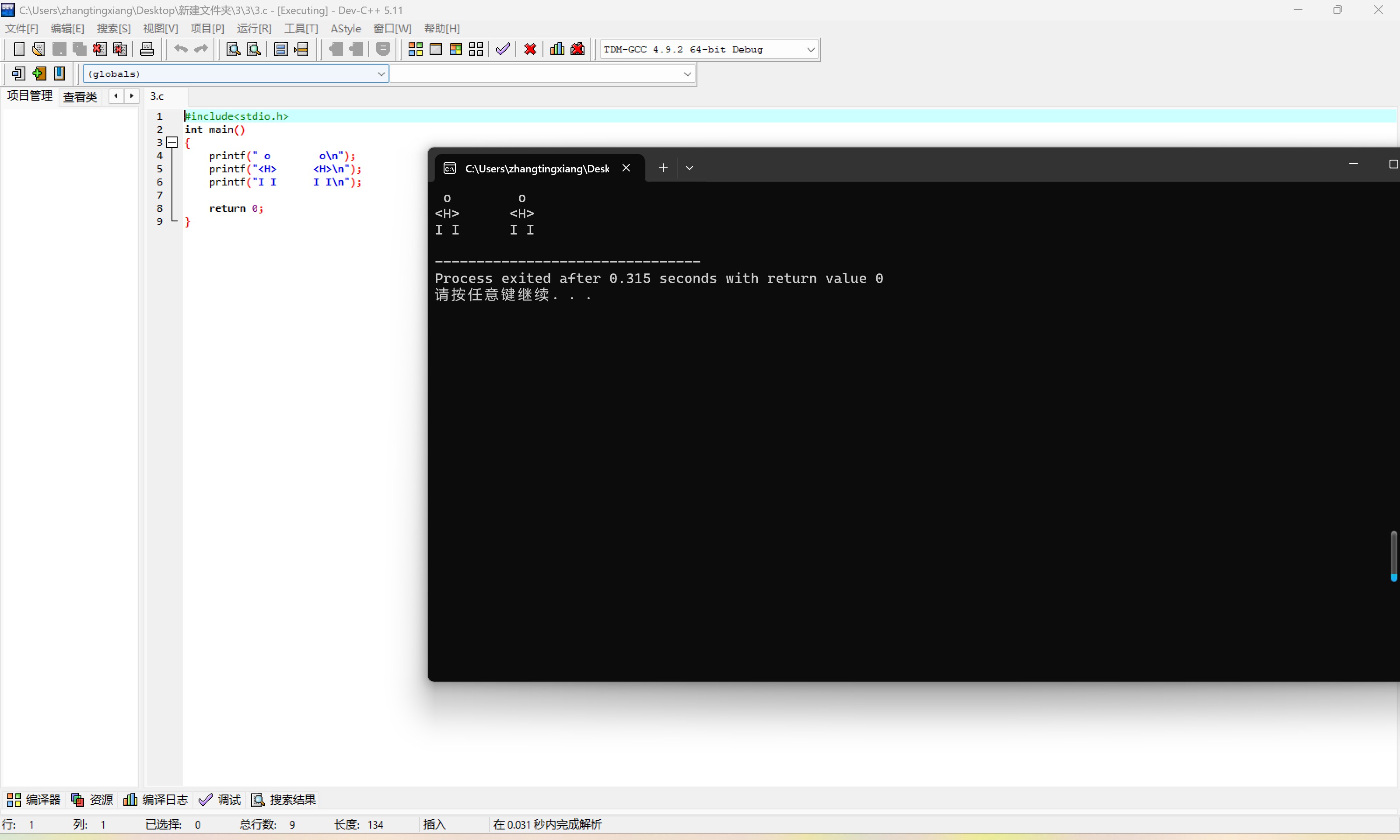Click the Compile & Run icon
This screenshot has width=1400, height=840.
[455, 49]
